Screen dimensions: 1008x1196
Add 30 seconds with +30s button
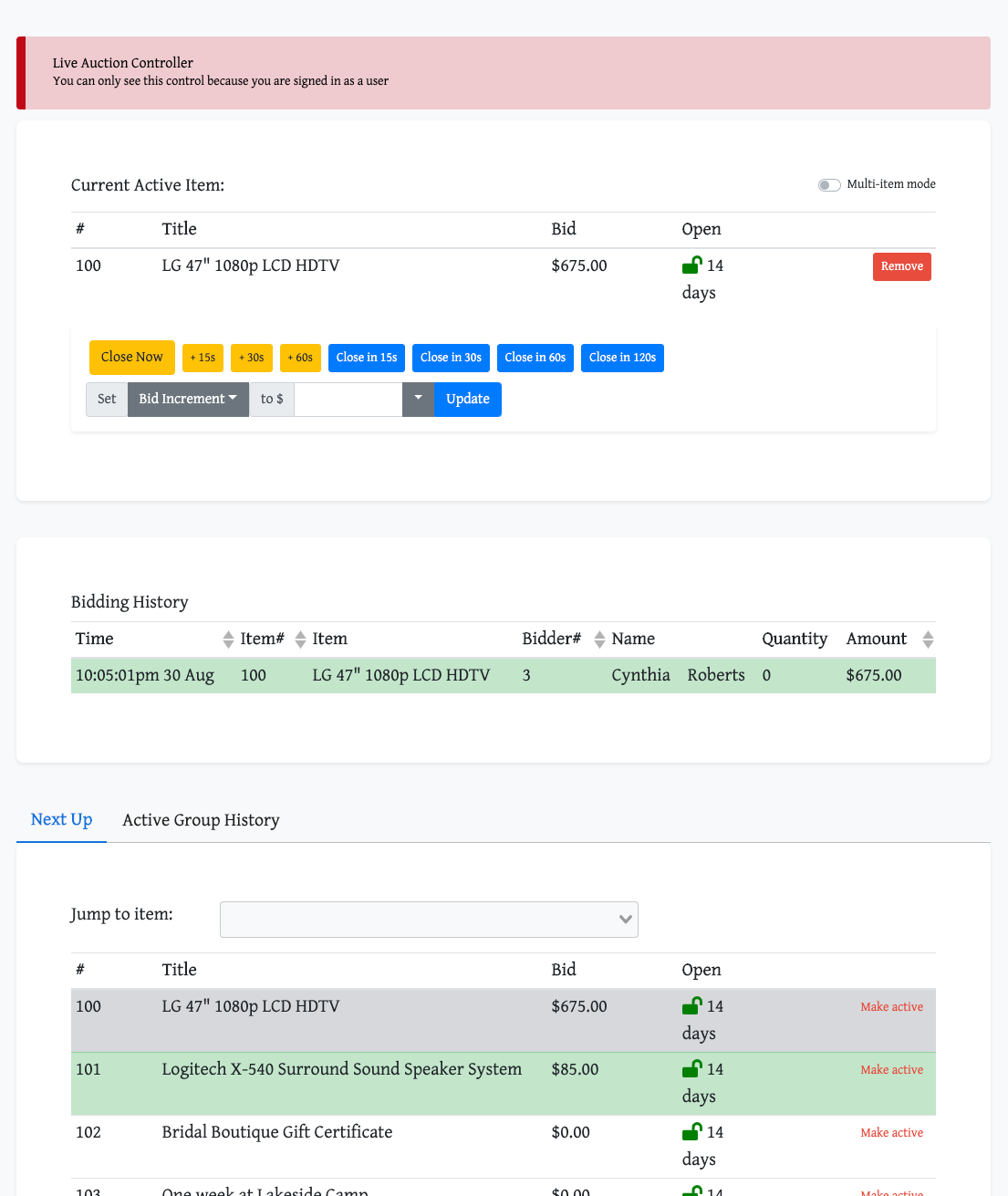(x=252, y=358)
